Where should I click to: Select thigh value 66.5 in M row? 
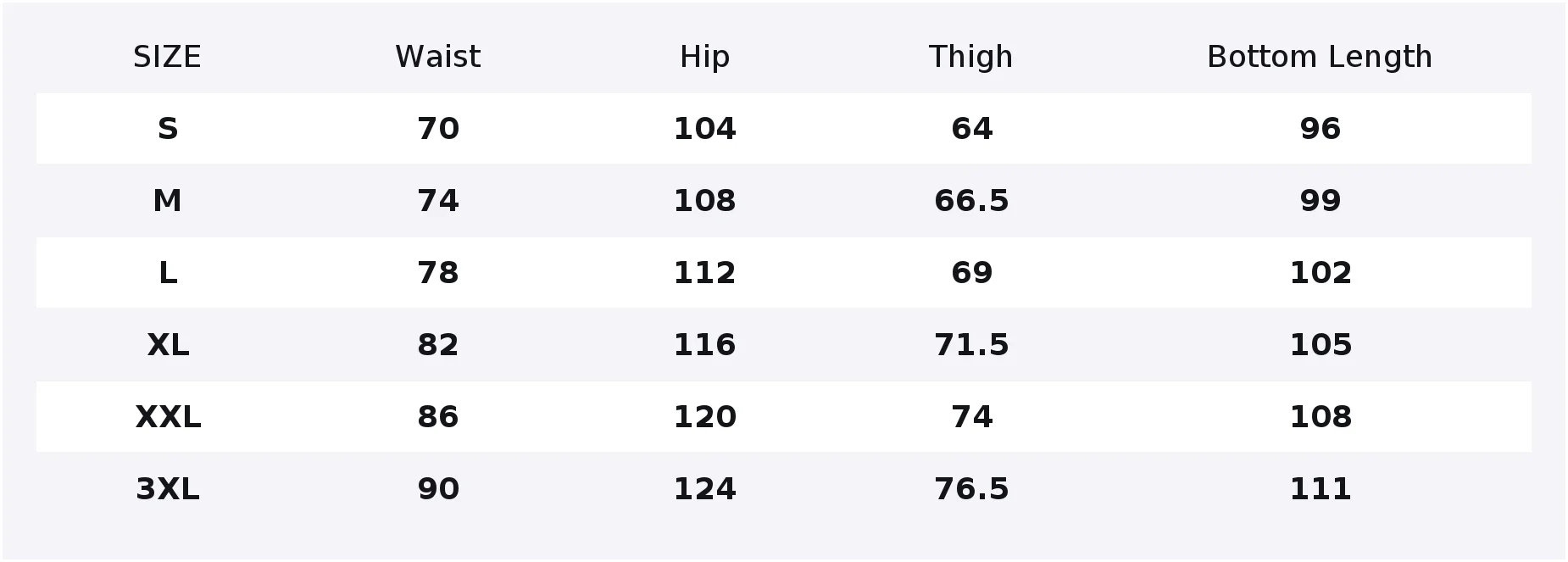971,201
